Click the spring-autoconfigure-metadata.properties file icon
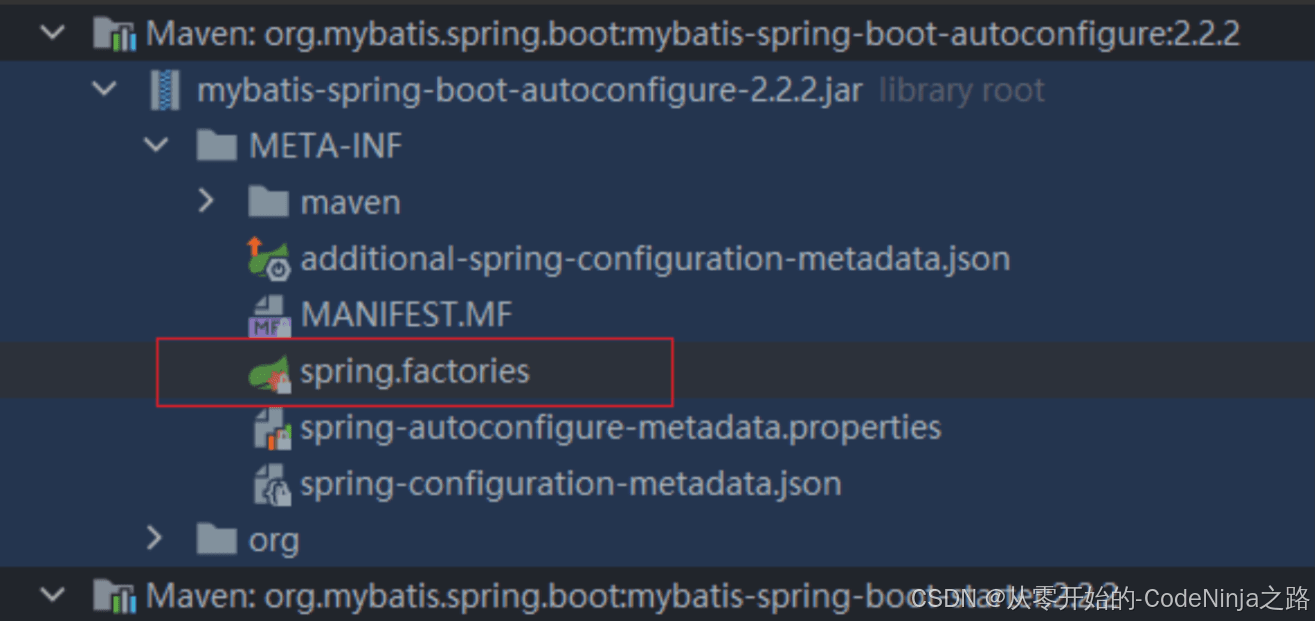This screenshot has height=621, width=1315. point(269,429)
